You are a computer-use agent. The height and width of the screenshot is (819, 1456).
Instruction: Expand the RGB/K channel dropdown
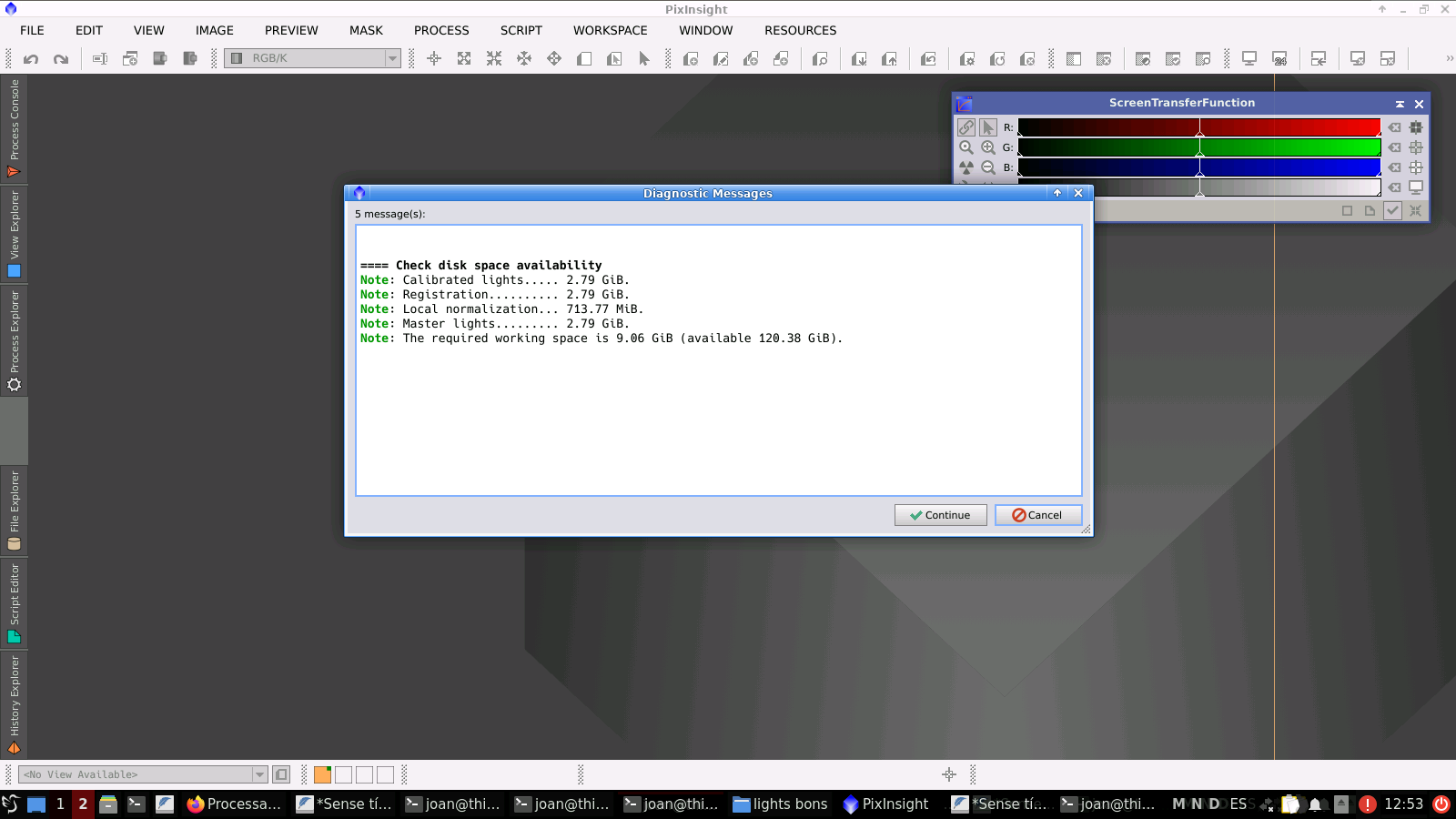[392, 58]
